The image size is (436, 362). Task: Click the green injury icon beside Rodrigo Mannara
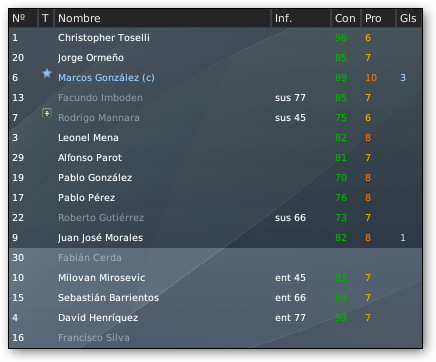point(47,113)
